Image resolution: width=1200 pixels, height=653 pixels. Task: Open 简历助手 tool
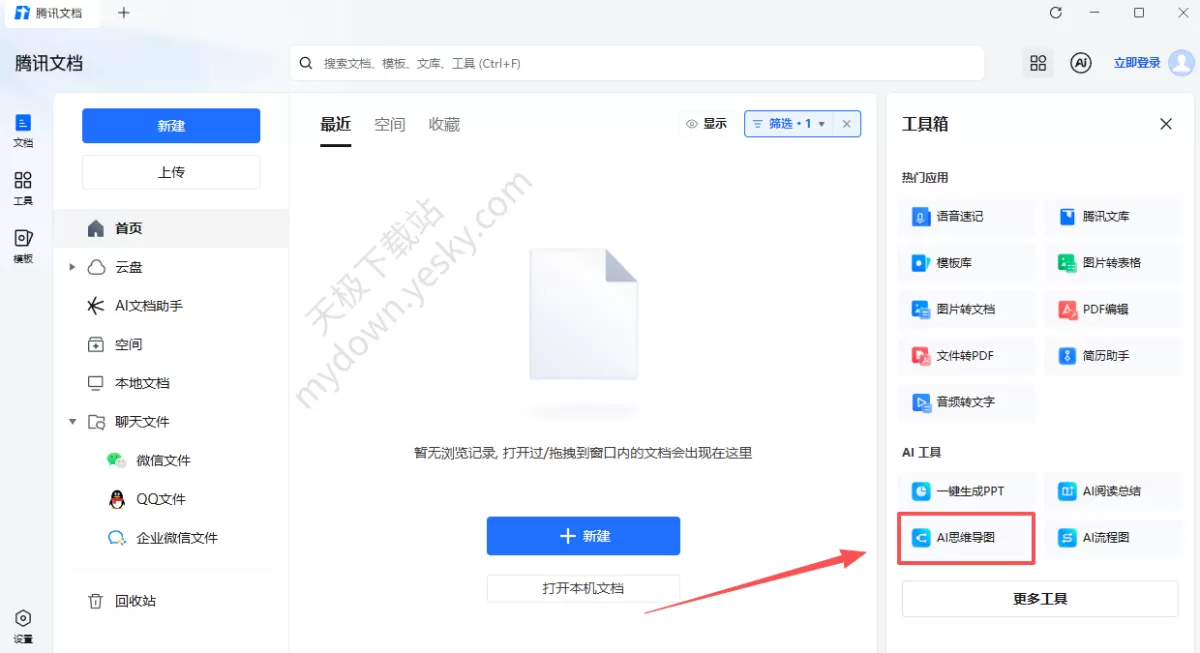point(1113,355)
